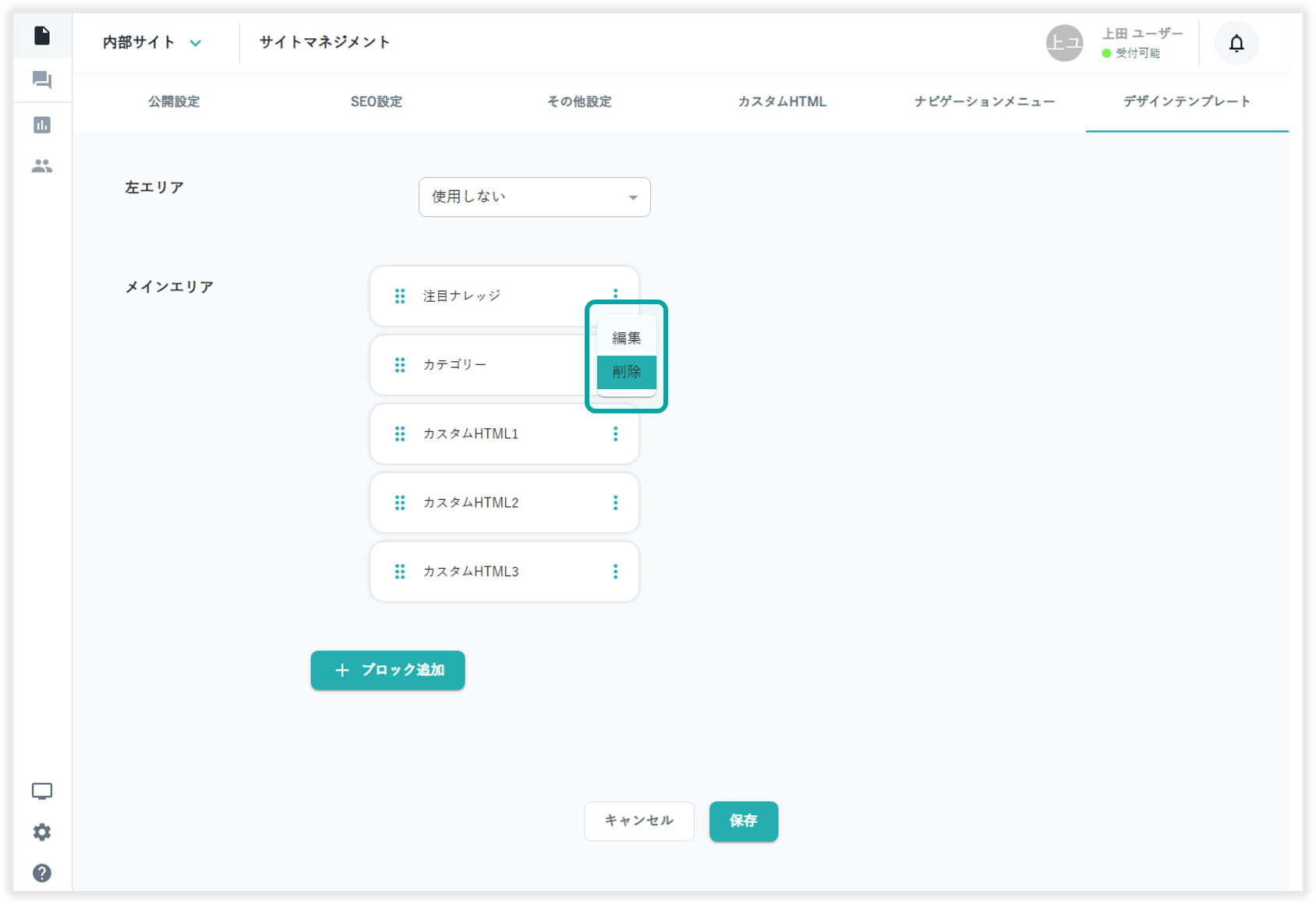The width and height of the screenshot is (1316, 904).
Task: Click the ブロック追加 button
Action: coord(387,670)
